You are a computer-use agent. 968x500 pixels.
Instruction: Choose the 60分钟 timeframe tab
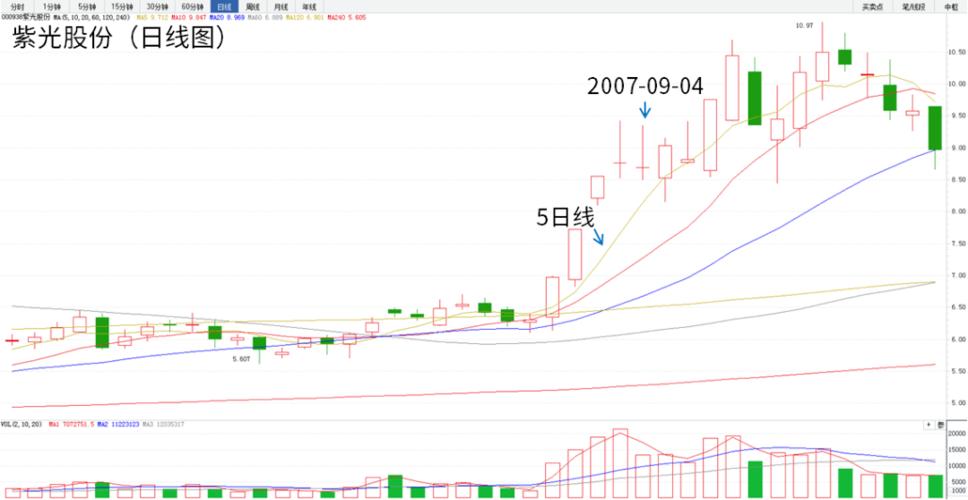point(191,6)
